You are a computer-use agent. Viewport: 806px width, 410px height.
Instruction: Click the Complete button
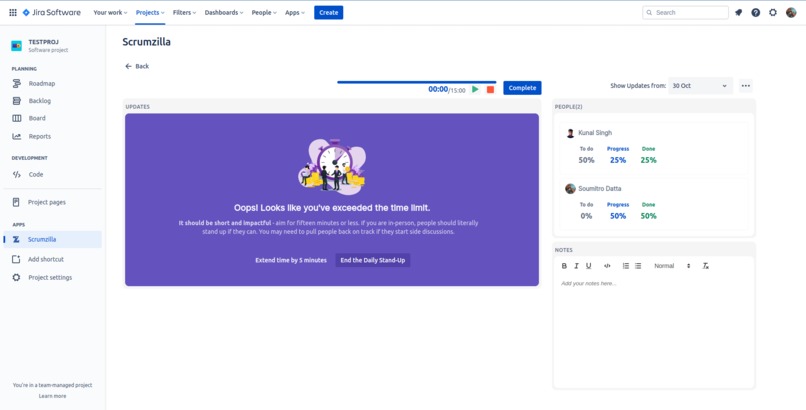tap(522, 88)
